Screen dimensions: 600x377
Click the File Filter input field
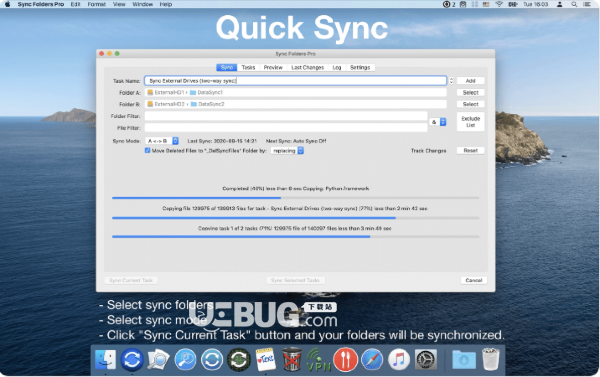(286, 128)
